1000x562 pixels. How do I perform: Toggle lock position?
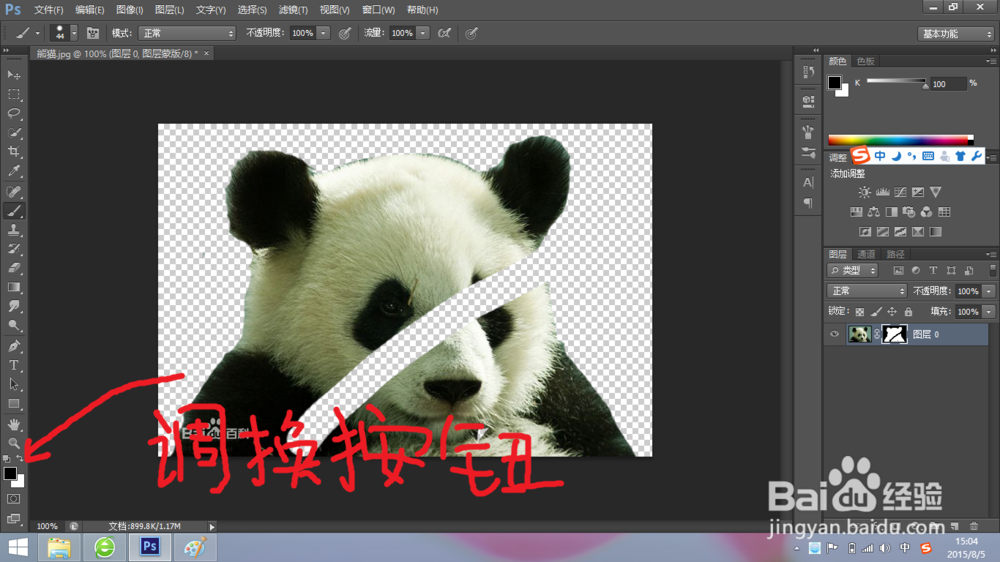[892, 311]
